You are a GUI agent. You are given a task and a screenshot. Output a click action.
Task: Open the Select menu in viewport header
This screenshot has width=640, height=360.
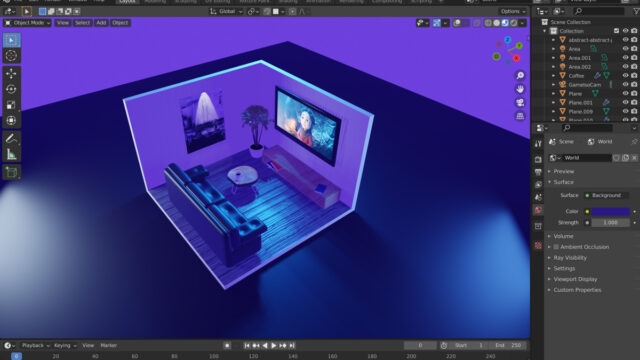coord(82,23)
